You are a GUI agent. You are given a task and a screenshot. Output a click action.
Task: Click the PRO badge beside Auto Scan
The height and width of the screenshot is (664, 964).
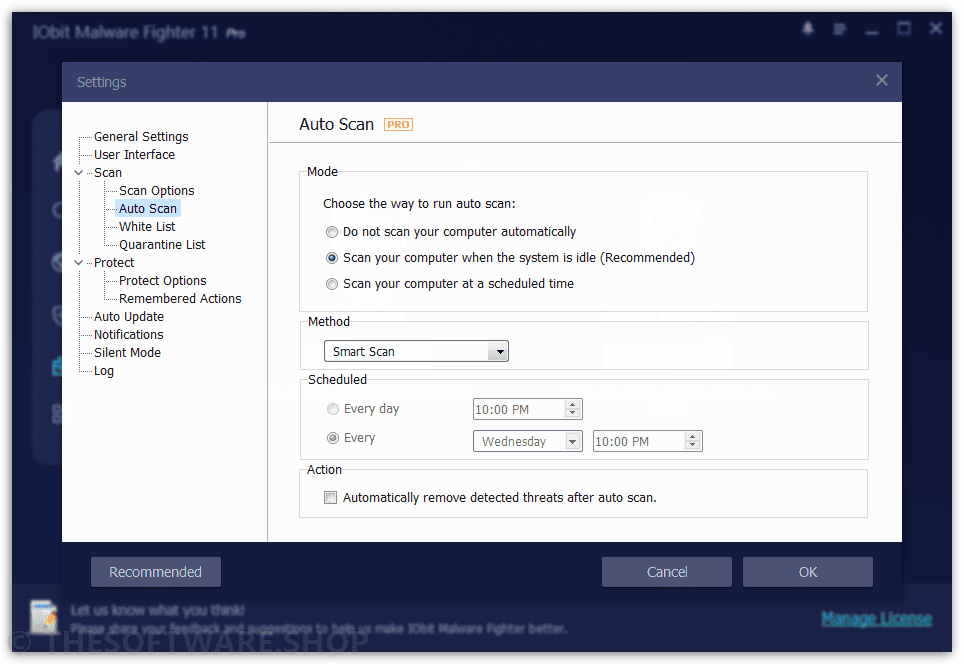point(398,125)
